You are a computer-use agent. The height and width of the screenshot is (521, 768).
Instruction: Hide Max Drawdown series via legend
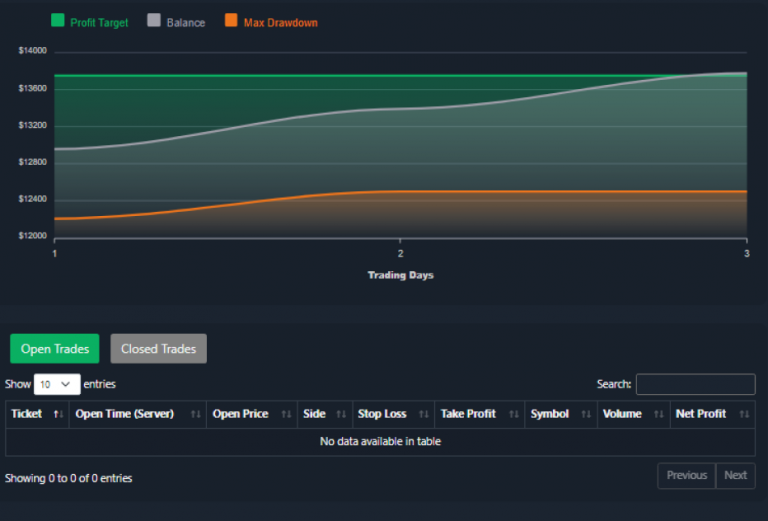point(280,22)
